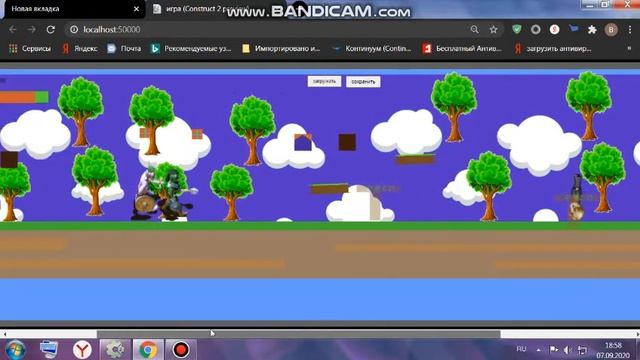Click the сохранить button in game
The height and width of the screenshot is (360, 640).
[363, 82]
